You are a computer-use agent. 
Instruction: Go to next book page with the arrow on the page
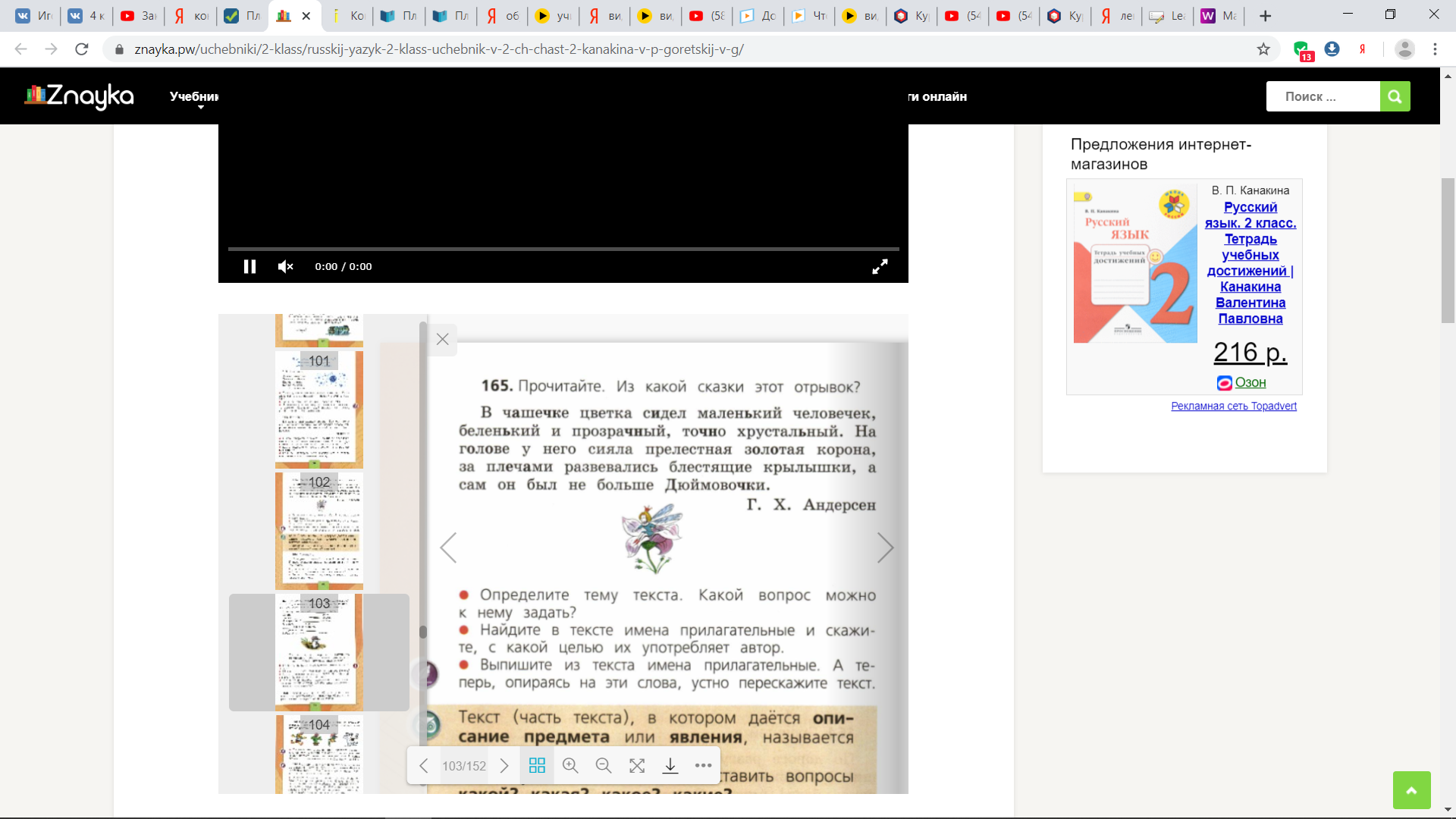pyautogui.click(x=885, y=547)
